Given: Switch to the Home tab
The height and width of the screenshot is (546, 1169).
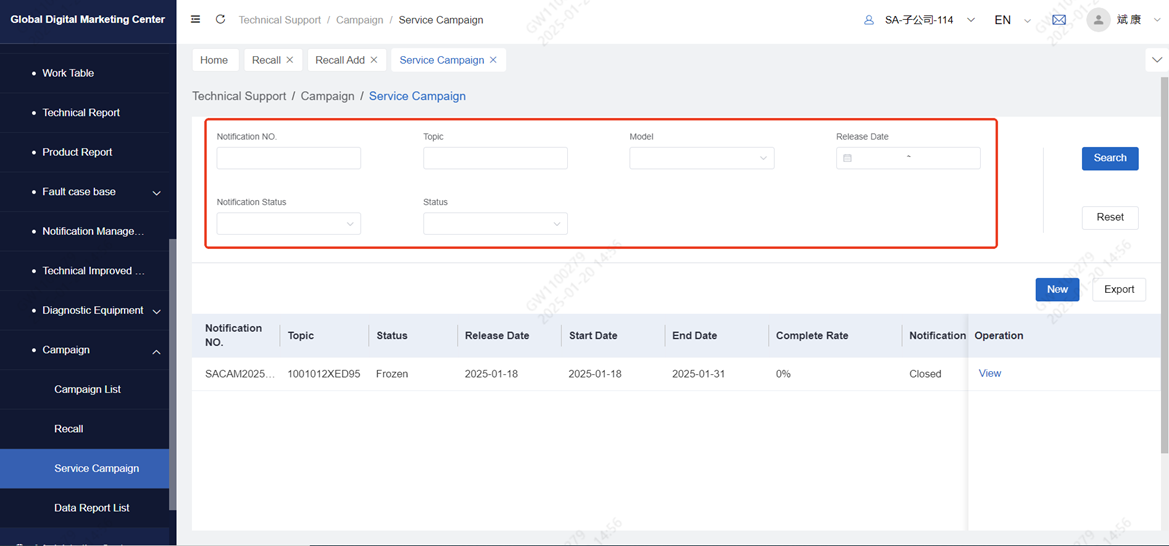Looking at the screenshot, I should pos(214,60).
